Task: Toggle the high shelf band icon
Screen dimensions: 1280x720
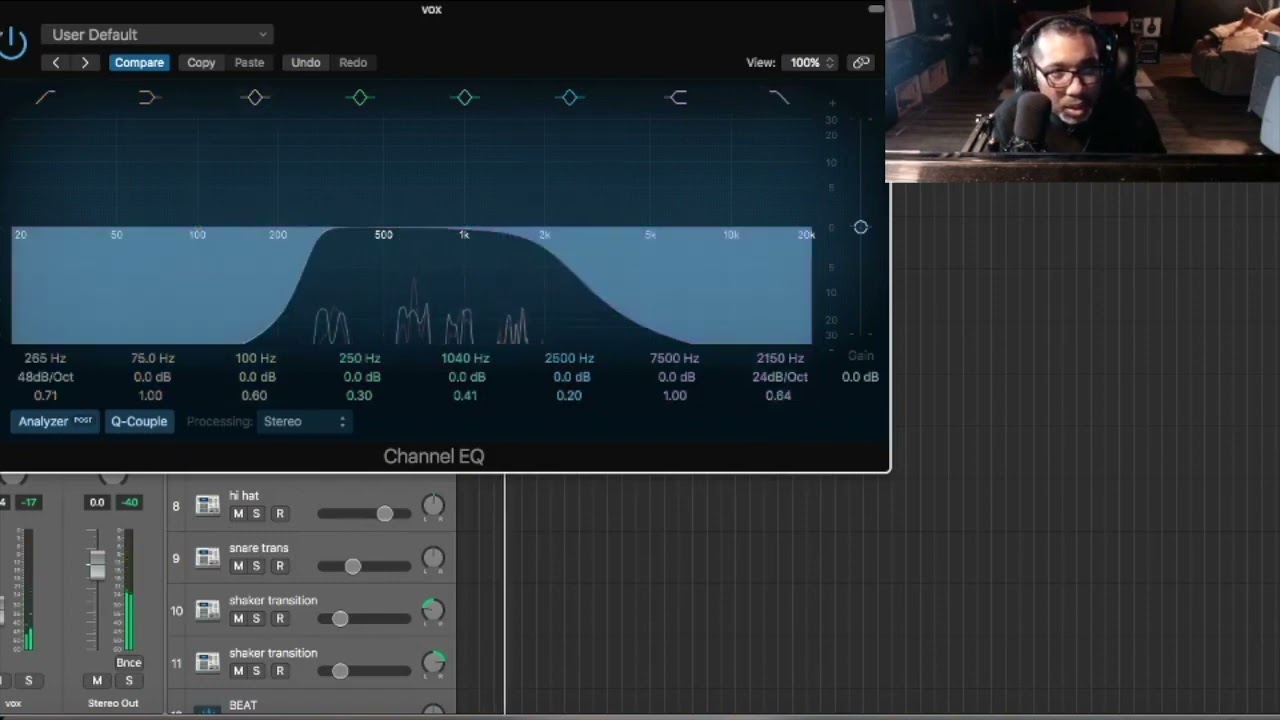Action: [x=676, y=97]
